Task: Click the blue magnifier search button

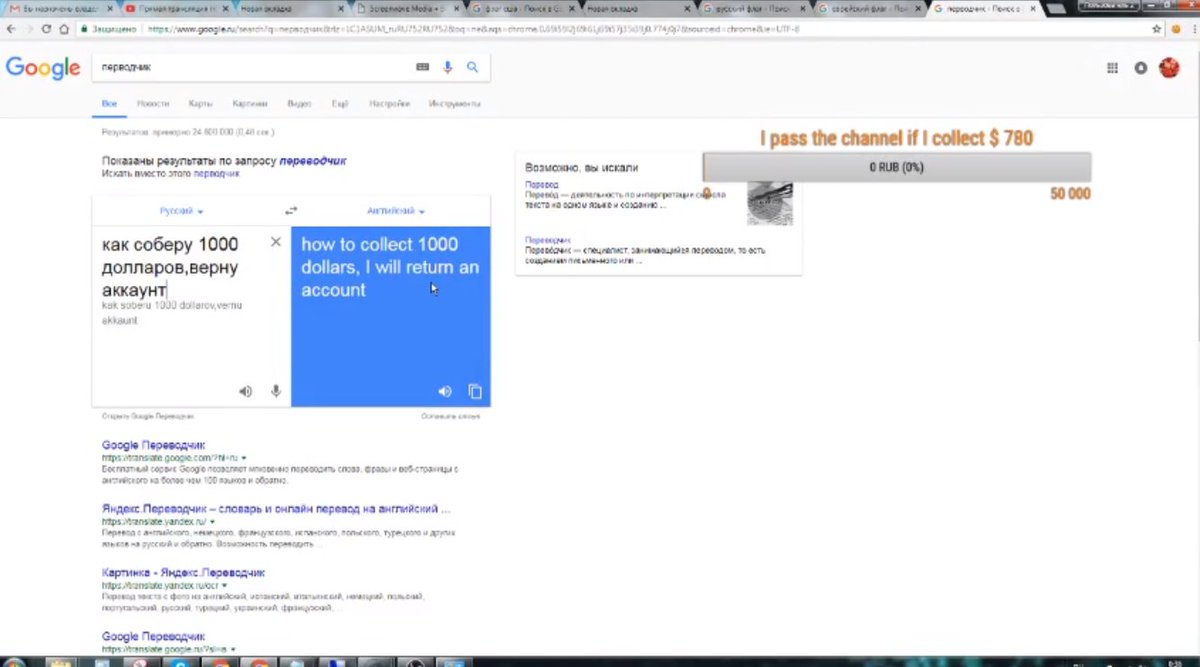Action: (x=472, y=67)
